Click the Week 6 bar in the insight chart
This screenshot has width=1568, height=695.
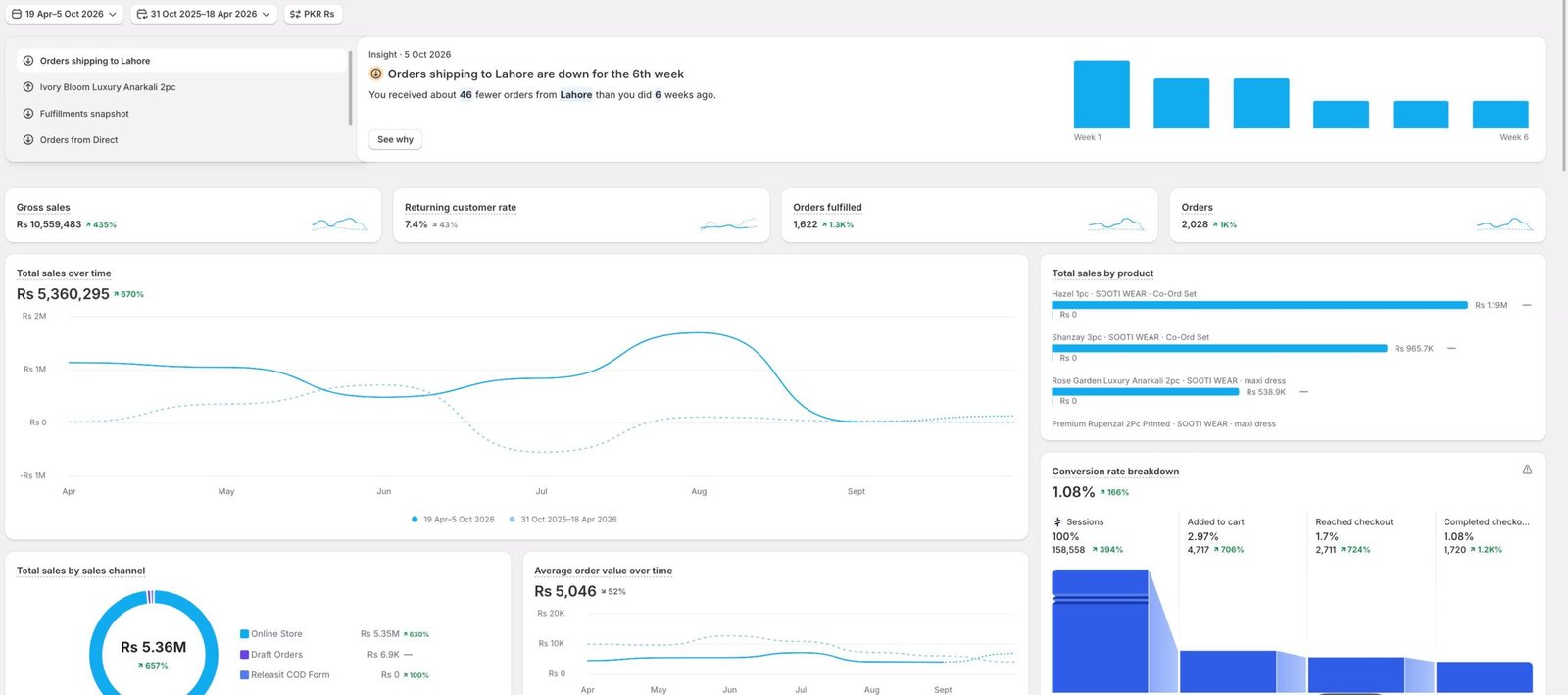(x=1500, y=115)
